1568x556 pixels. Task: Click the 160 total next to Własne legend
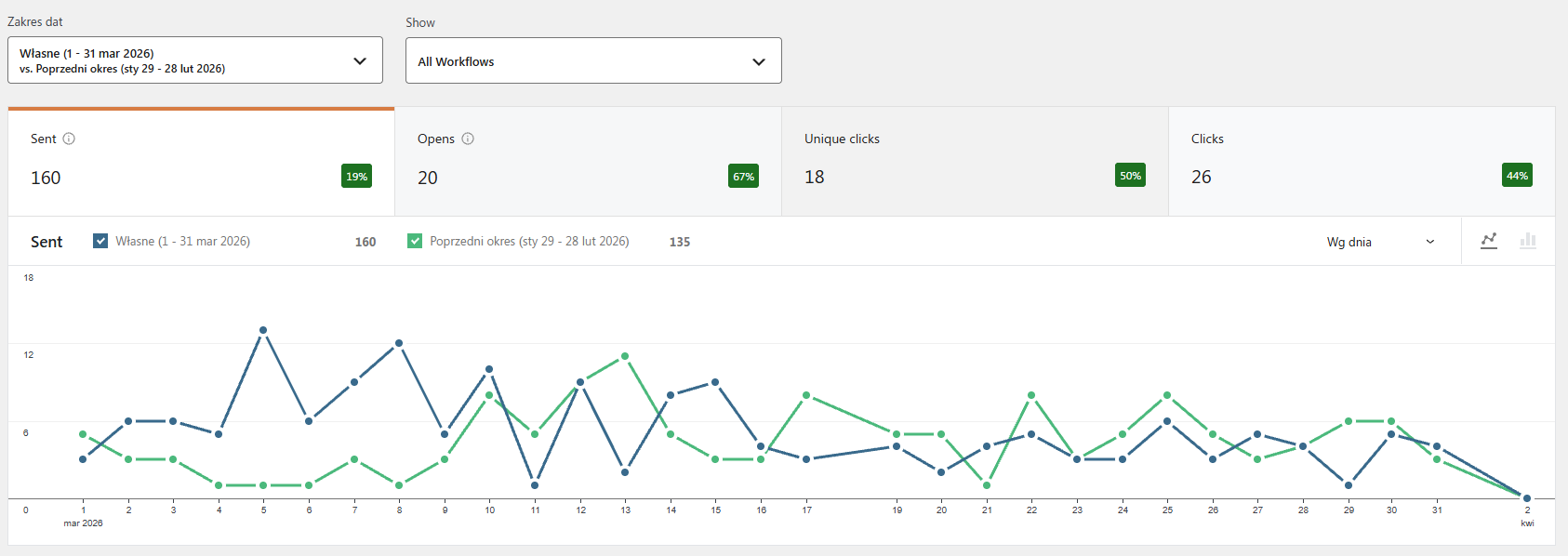[x=365, y=242]
